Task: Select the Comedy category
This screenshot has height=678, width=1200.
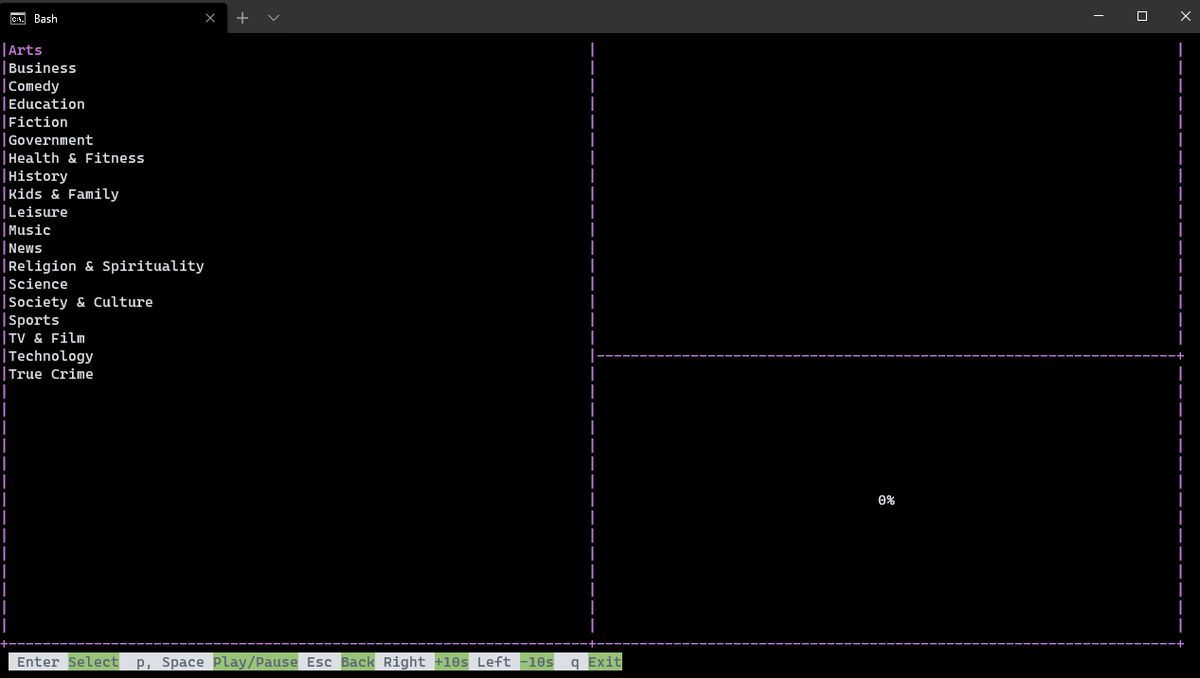Action: coord(34,86)
